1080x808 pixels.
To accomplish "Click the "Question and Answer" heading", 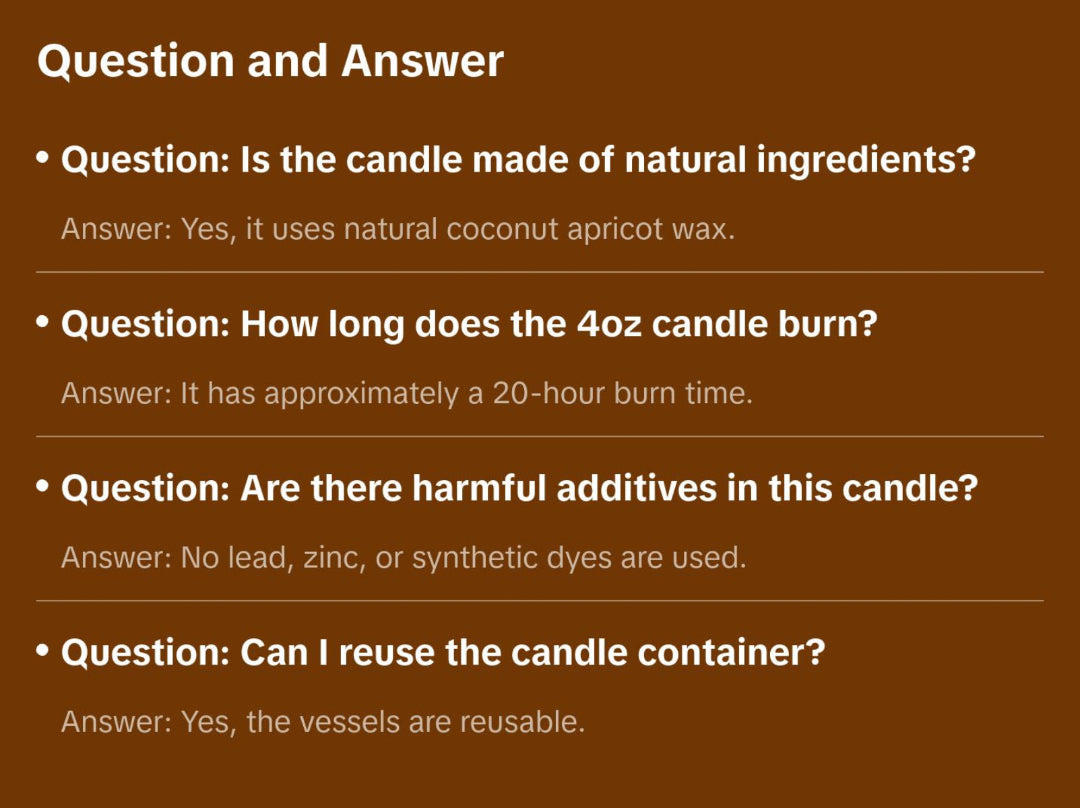I will [270, 62].
